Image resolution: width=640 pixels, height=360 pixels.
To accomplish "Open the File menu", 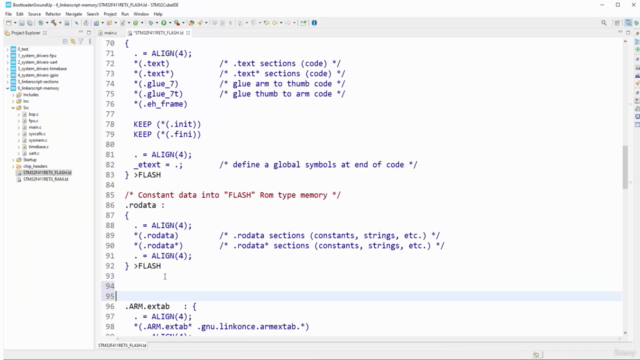I will click(x=8, y=14).
